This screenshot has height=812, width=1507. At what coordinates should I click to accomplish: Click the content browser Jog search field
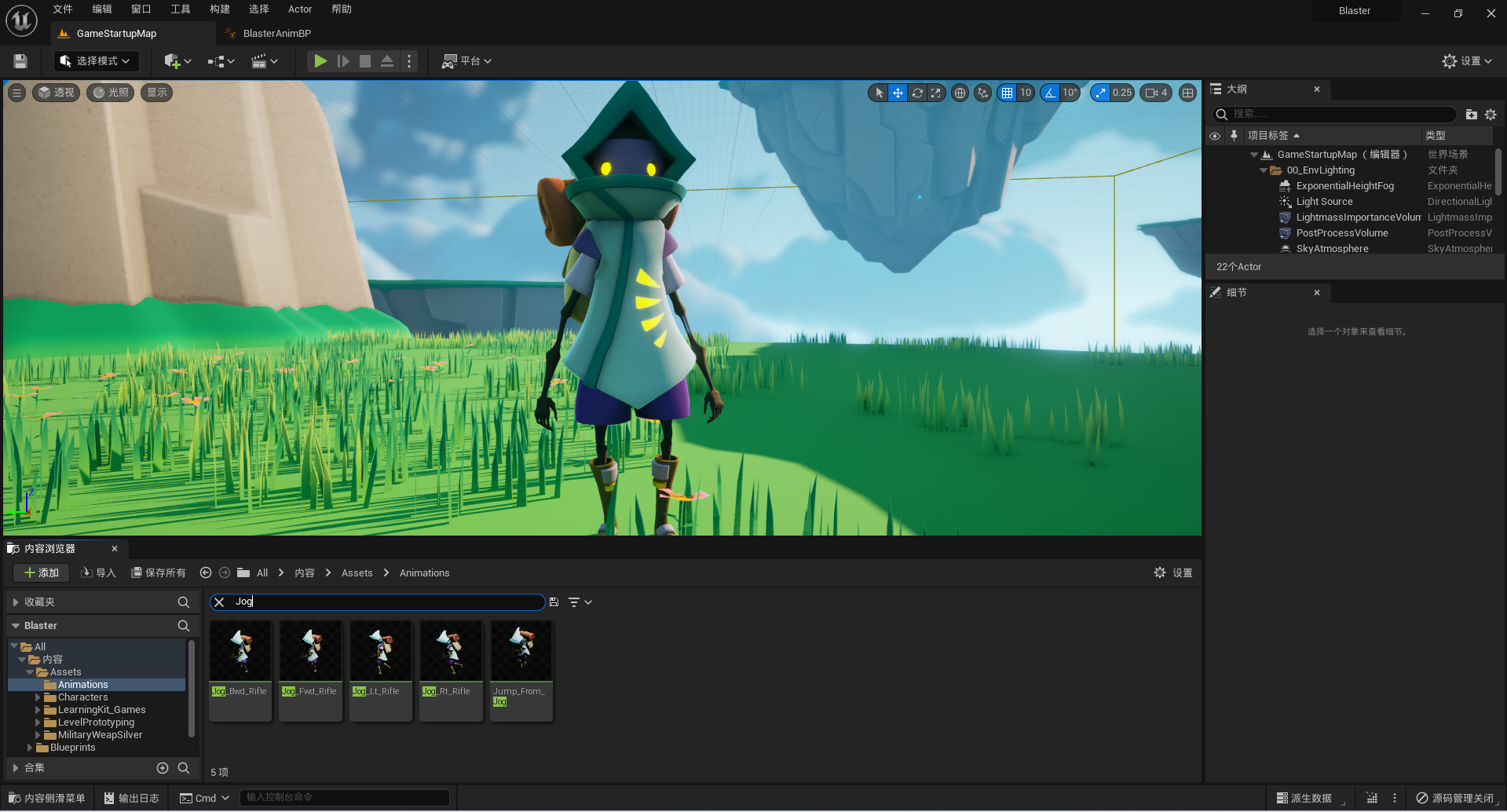click(x=377, y=602)
